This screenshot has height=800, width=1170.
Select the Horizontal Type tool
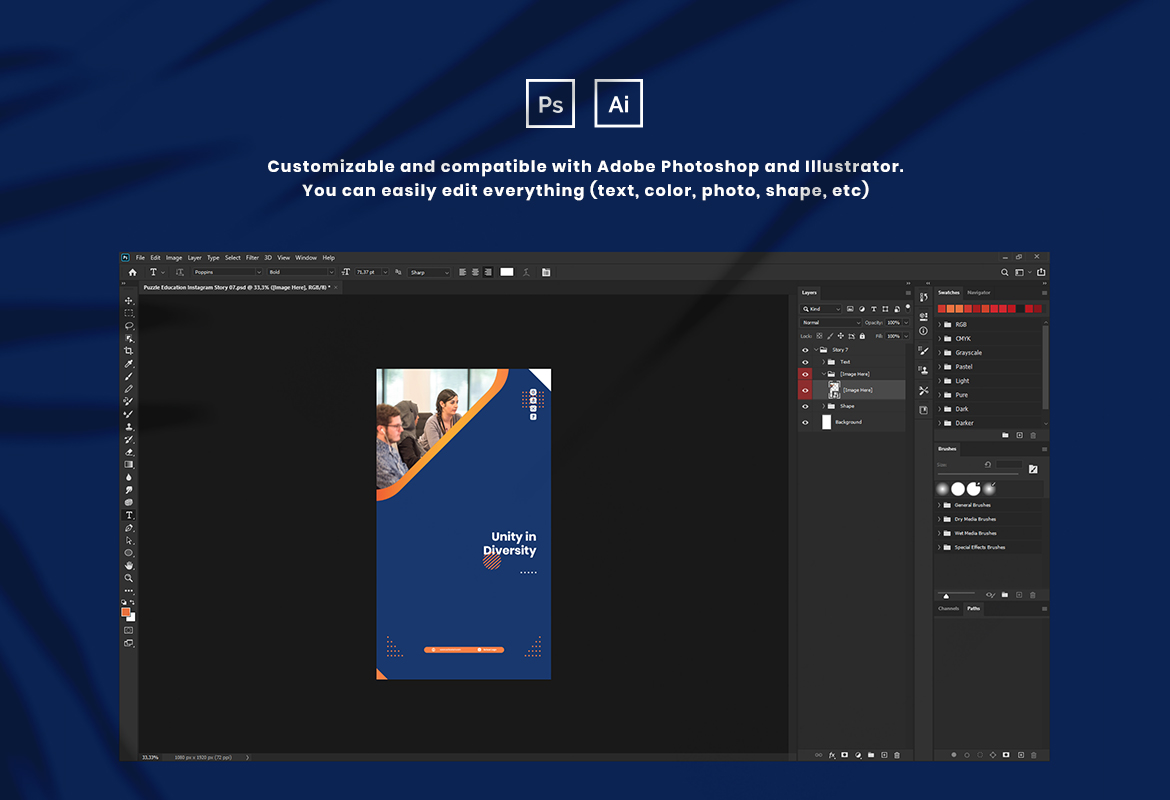click(128, 515)
